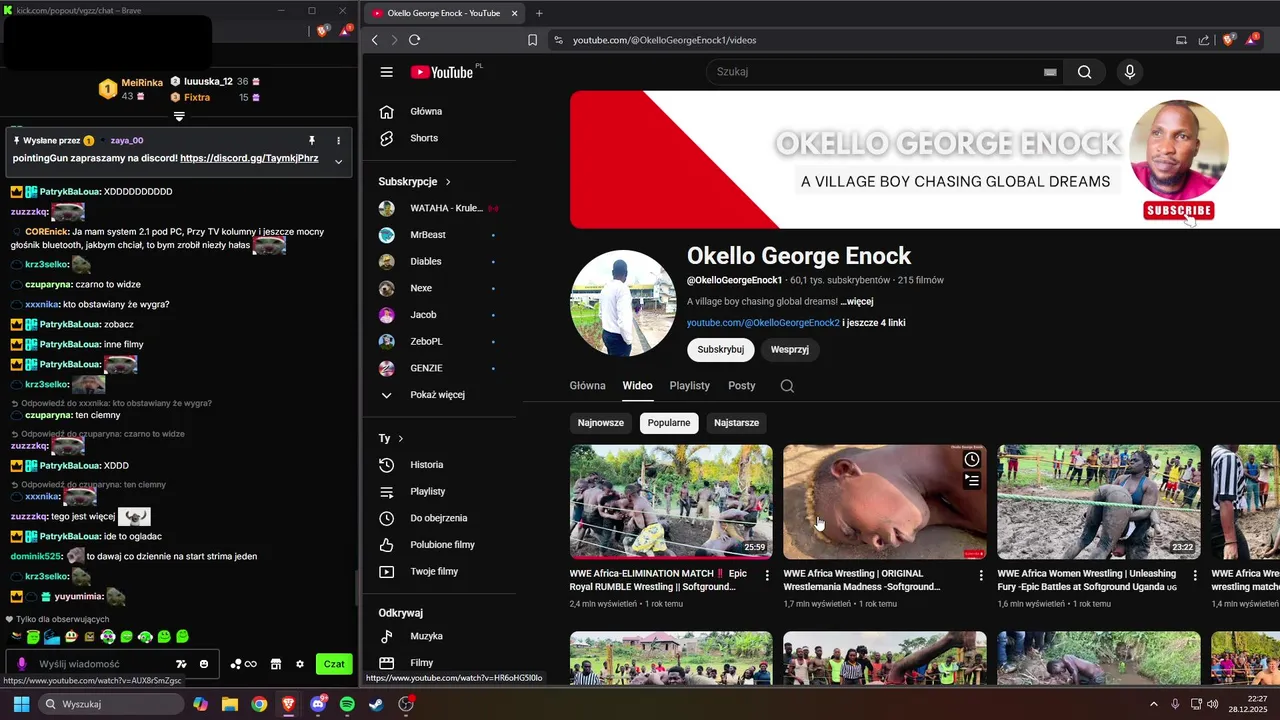Click the install app icon in address bar
1280x720 pixels.
click(x=1181, y=40)
